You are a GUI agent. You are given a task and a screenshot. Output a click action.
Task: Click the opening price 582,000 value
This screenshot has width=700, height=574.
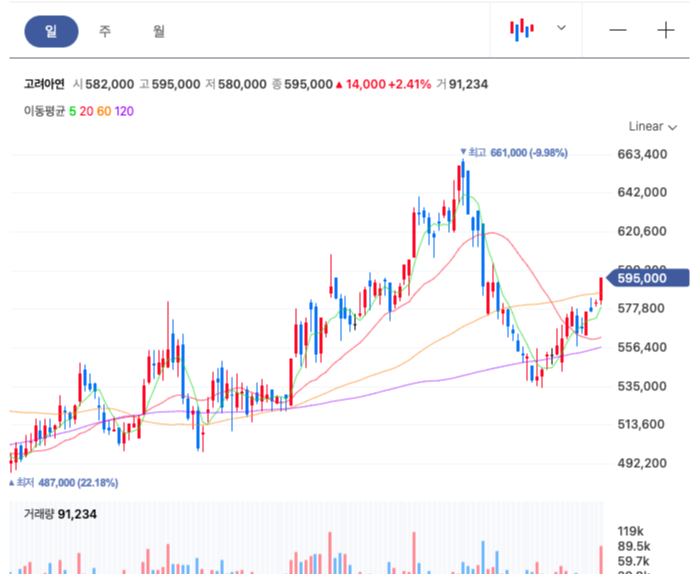[x=109, y=84]
